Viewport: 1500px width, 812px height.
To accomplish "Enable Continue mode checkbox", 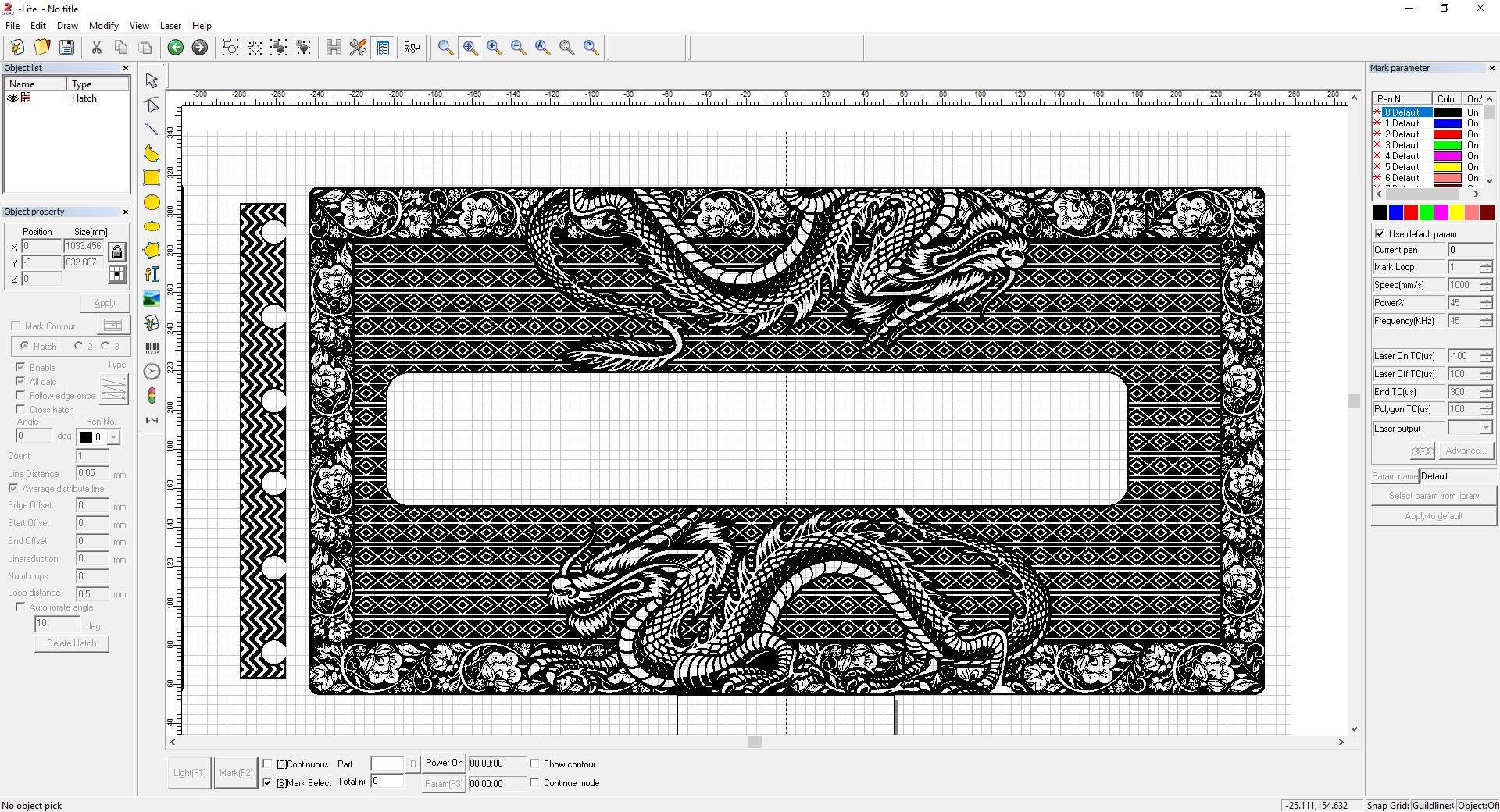I will click(x=534, y=782).
